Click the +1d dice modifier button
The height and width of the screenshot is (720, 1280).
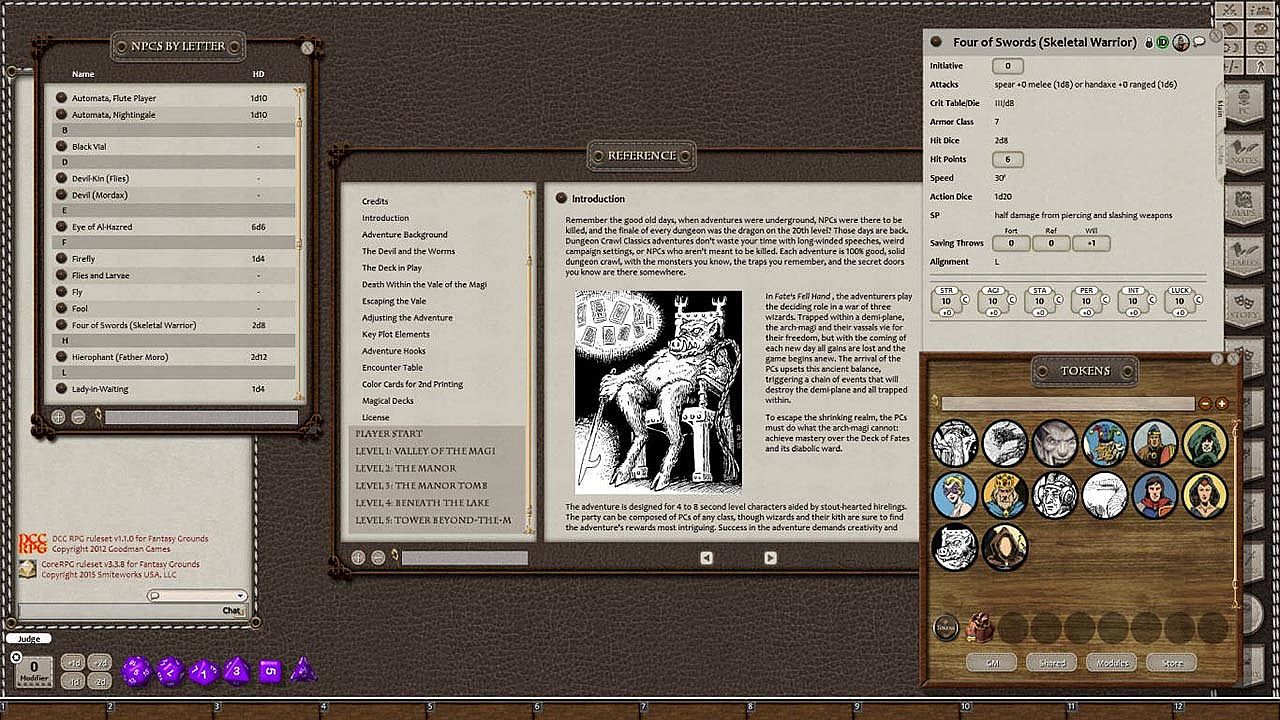[72, 662]
